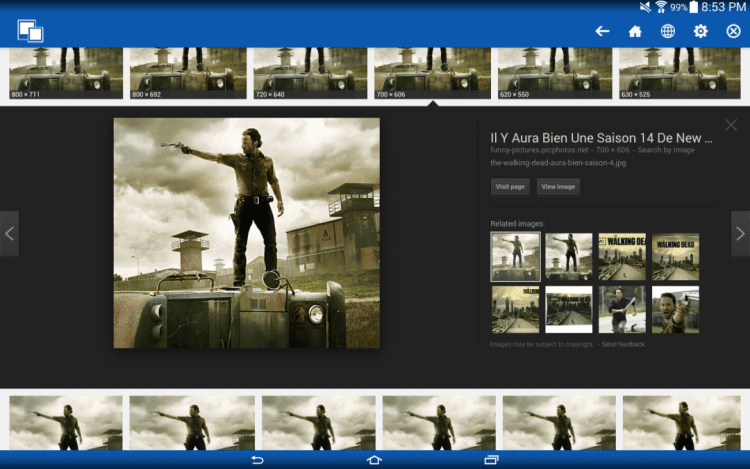Open second bottom-row related image with white frame
The height and width of the screenshot is (469, 750).
(x=569, y=309)
